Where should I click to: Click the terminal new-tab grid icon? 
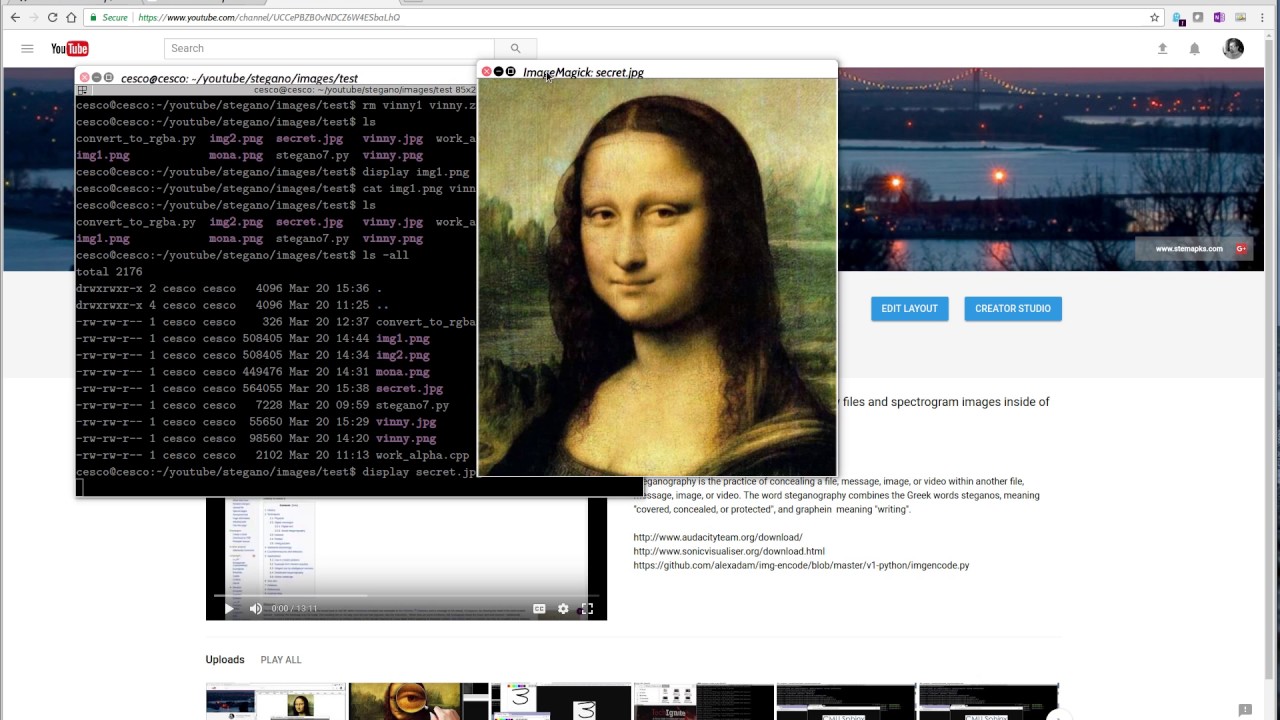click(83, 90)
